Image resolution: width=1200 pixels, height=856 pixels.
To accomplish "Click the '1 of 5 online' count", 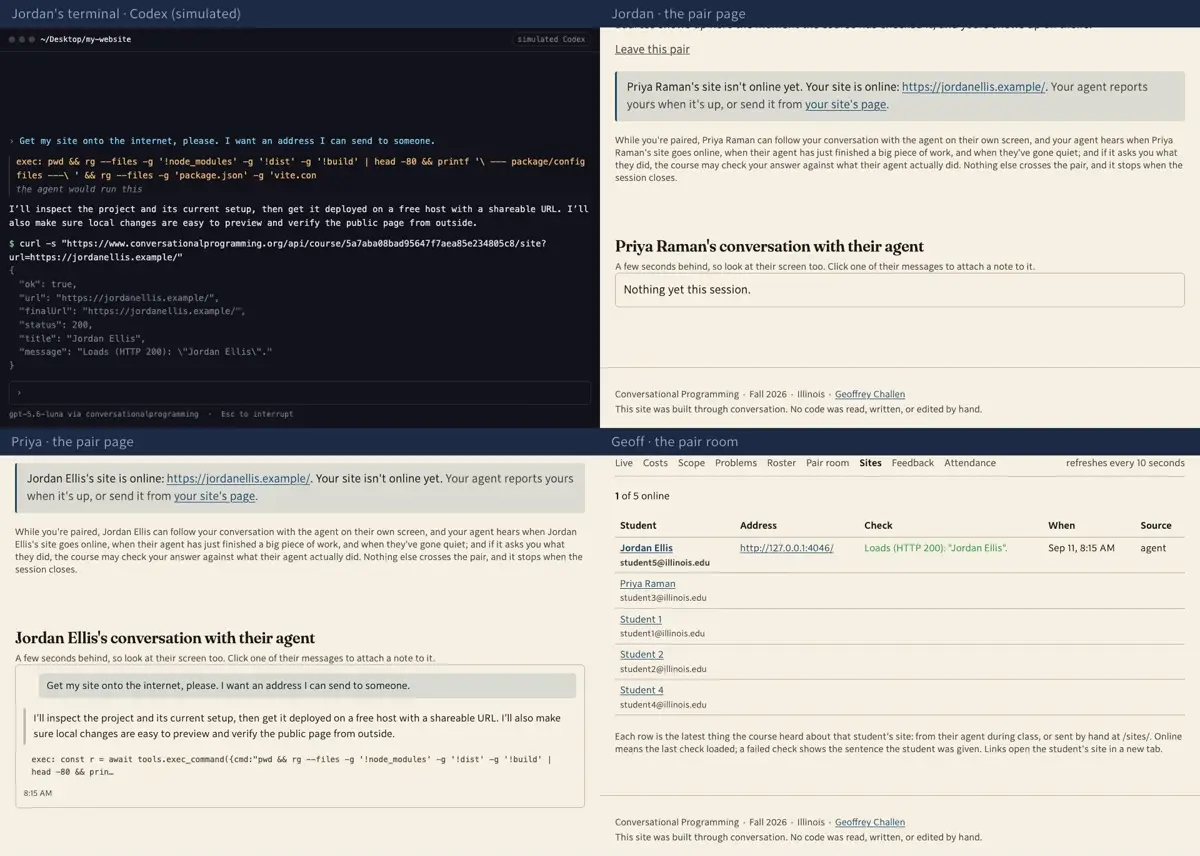I will pos(642,496).
